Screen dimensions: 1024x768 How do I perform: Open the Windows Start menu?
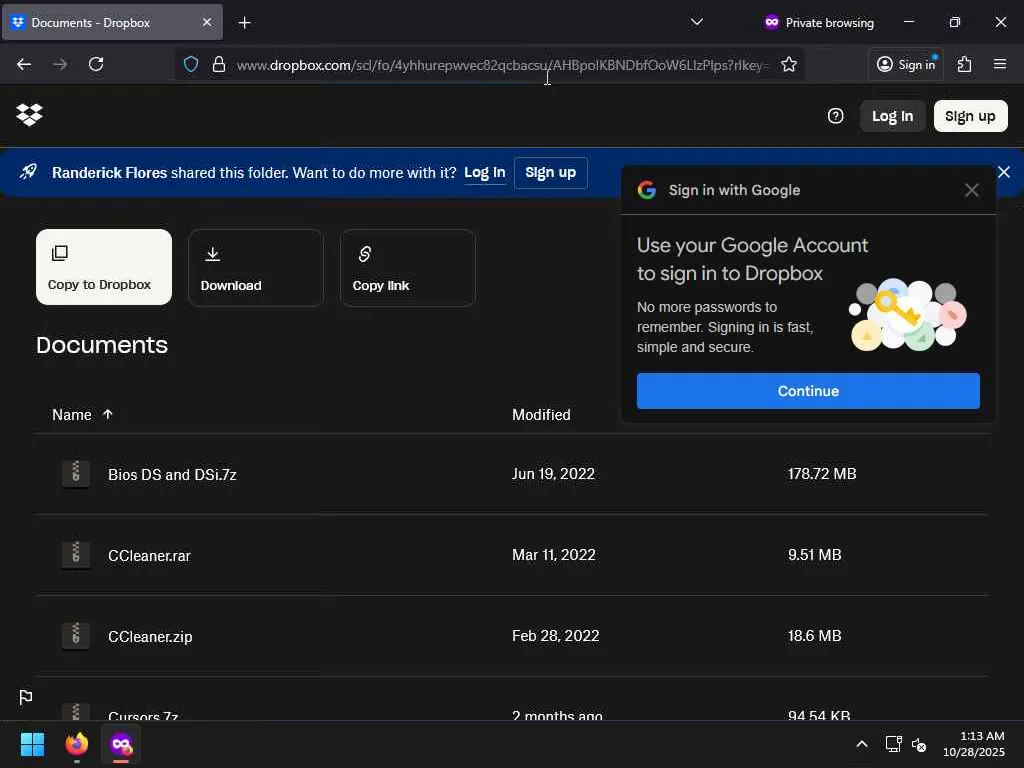pos(32,744)
